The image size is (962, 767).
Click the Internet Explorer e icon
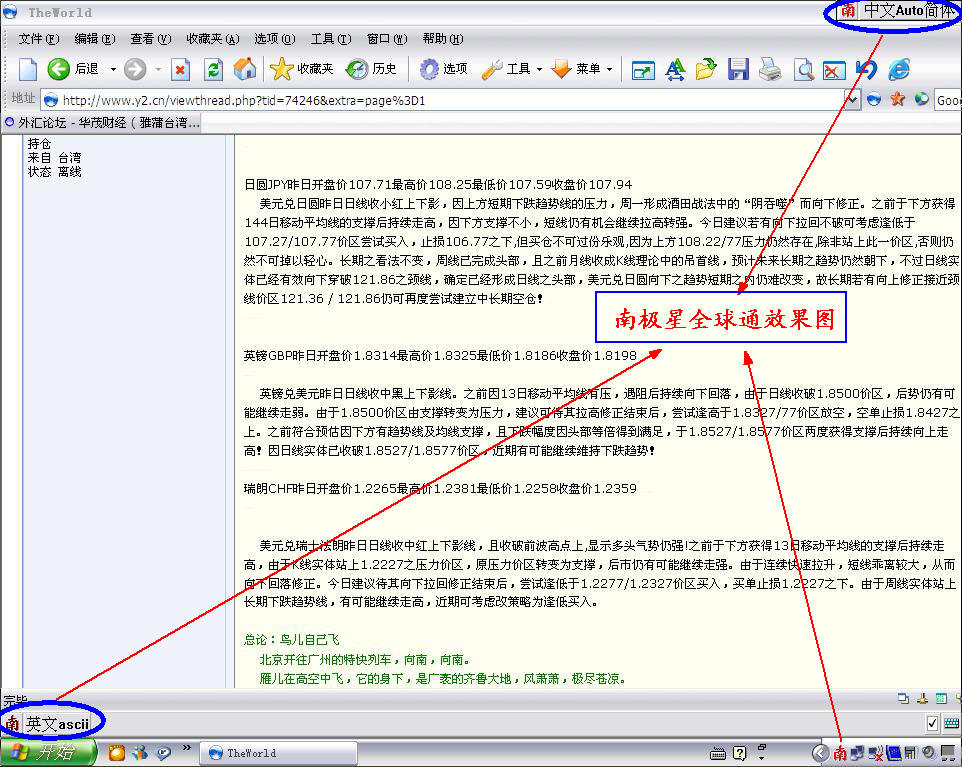(x=899, y=69)
